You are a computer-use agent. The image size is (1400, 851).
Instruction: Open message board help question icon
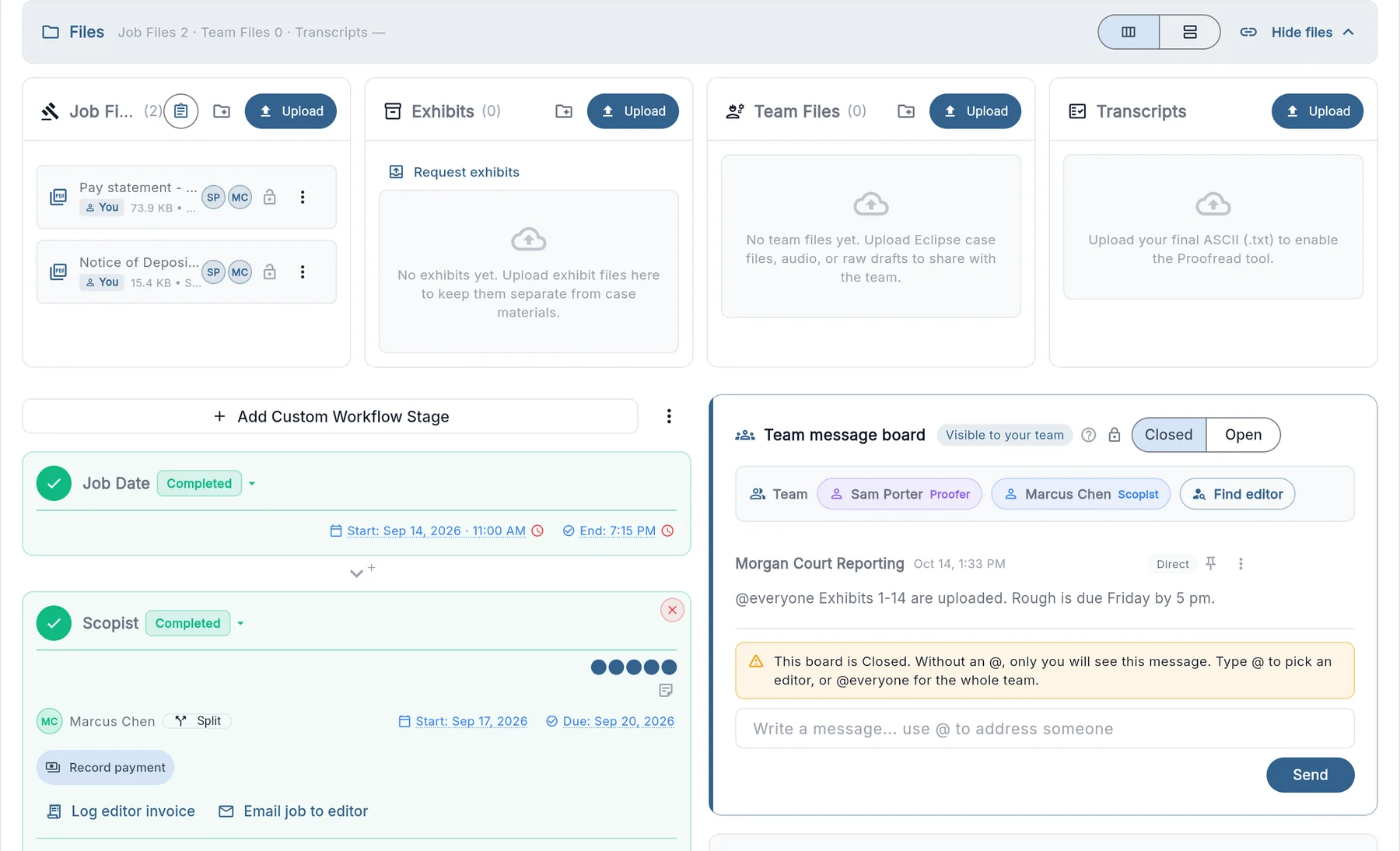[1089, 435]
